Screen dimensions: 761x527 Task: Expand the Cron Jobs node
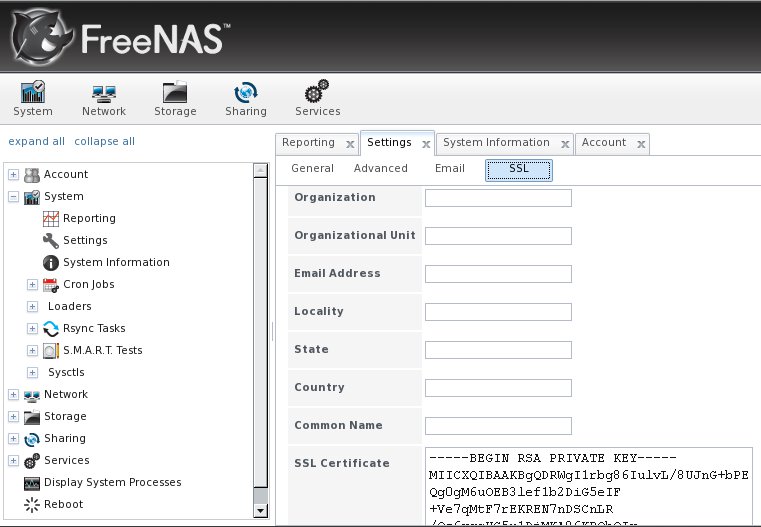[x=32, y=284]
